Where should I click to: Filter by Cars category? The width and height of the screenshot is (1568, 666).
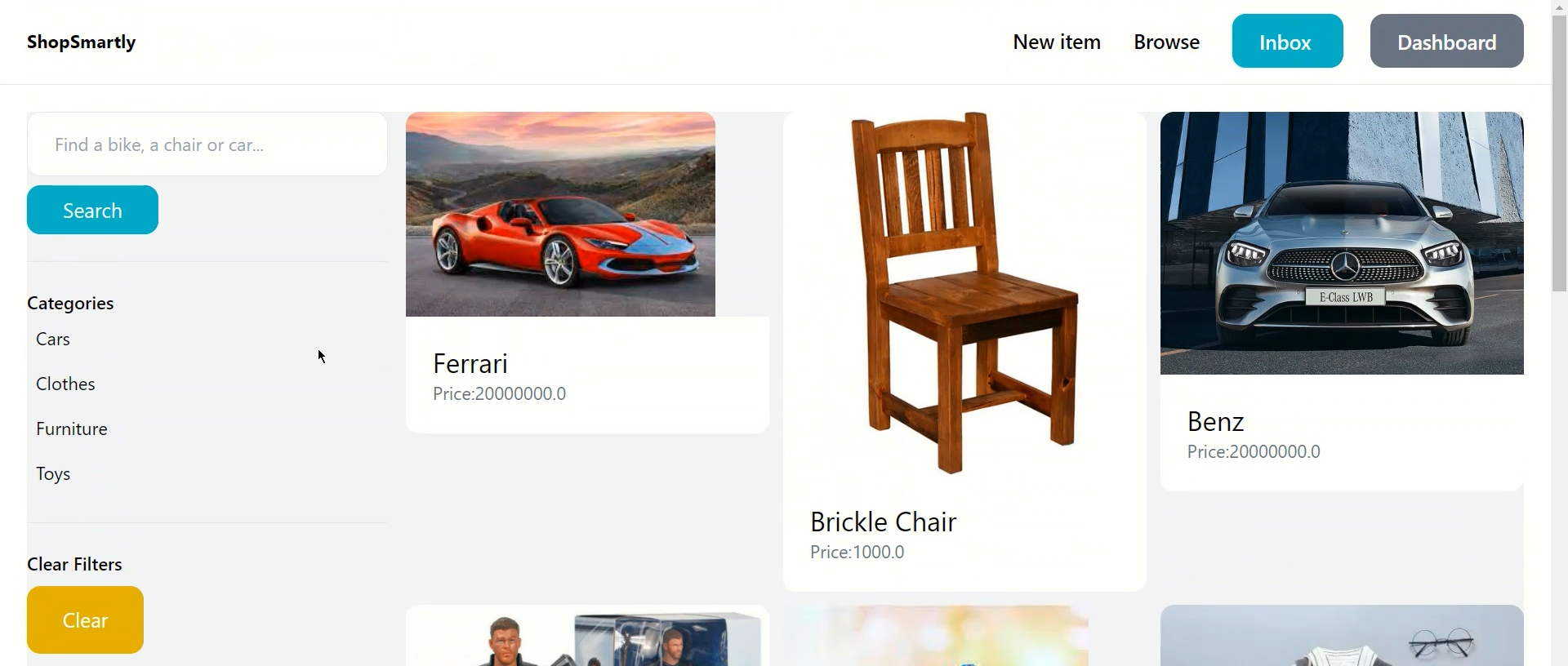pyautogui.click(x=53, y=340)
